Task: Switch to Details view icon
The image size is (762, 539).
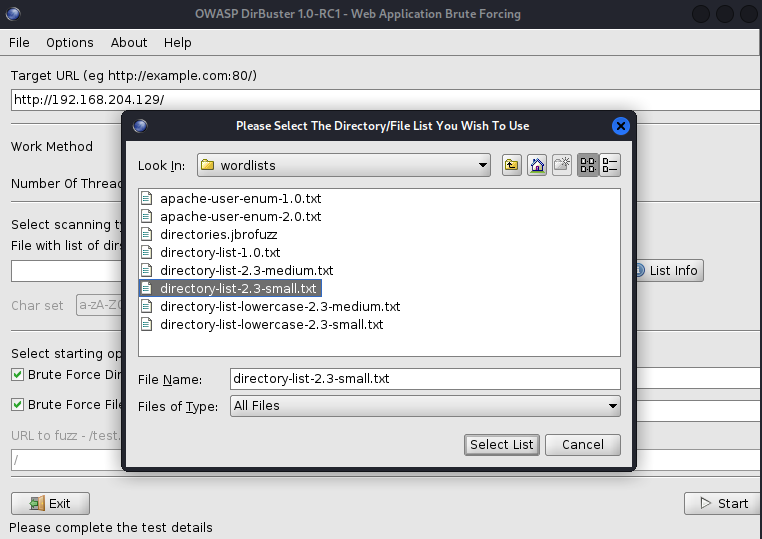Action: (x=610, y=165)
